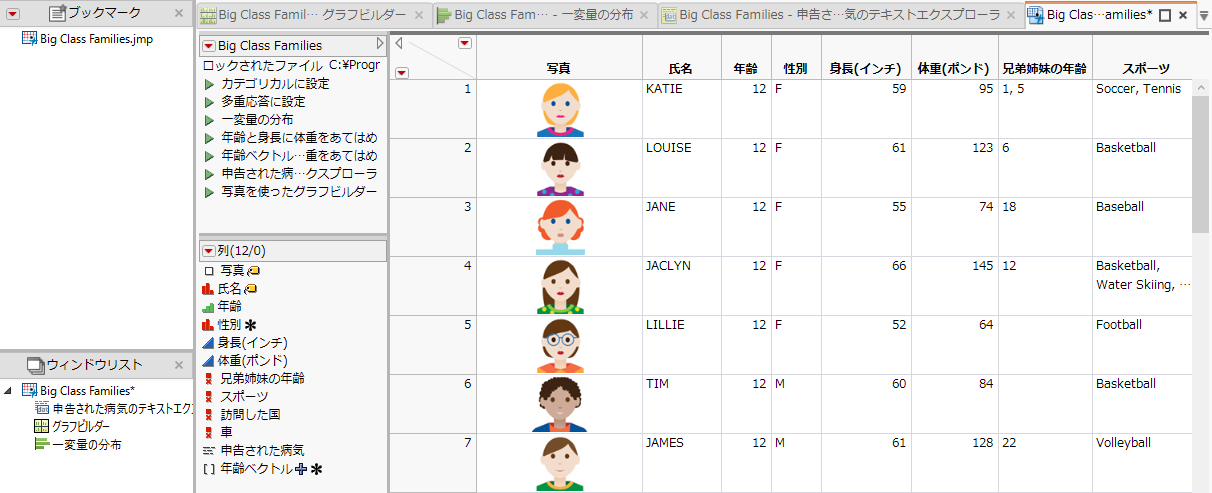Viewport: 1212px width, 493px height.
Task: Select グラフビルダー in window list
Action: pyautogui.click(x=79, y=426)
